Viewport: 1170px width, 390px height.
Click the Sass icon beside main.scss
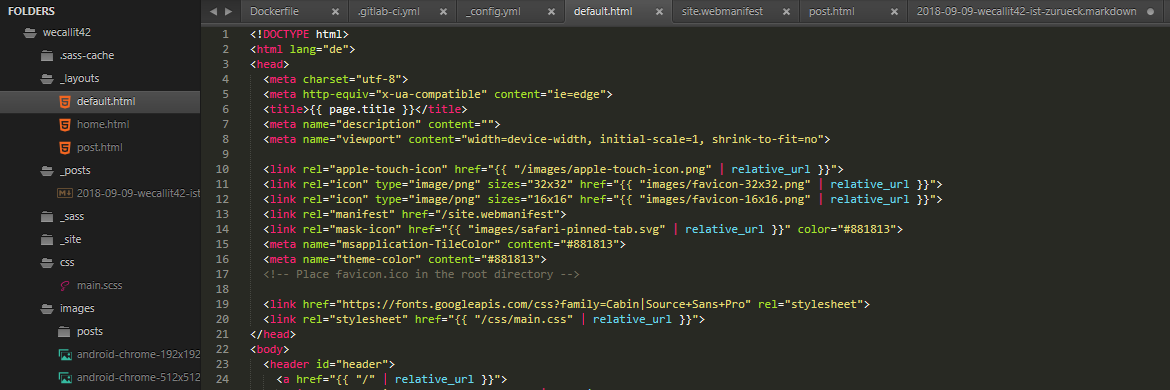click(64, 285)
